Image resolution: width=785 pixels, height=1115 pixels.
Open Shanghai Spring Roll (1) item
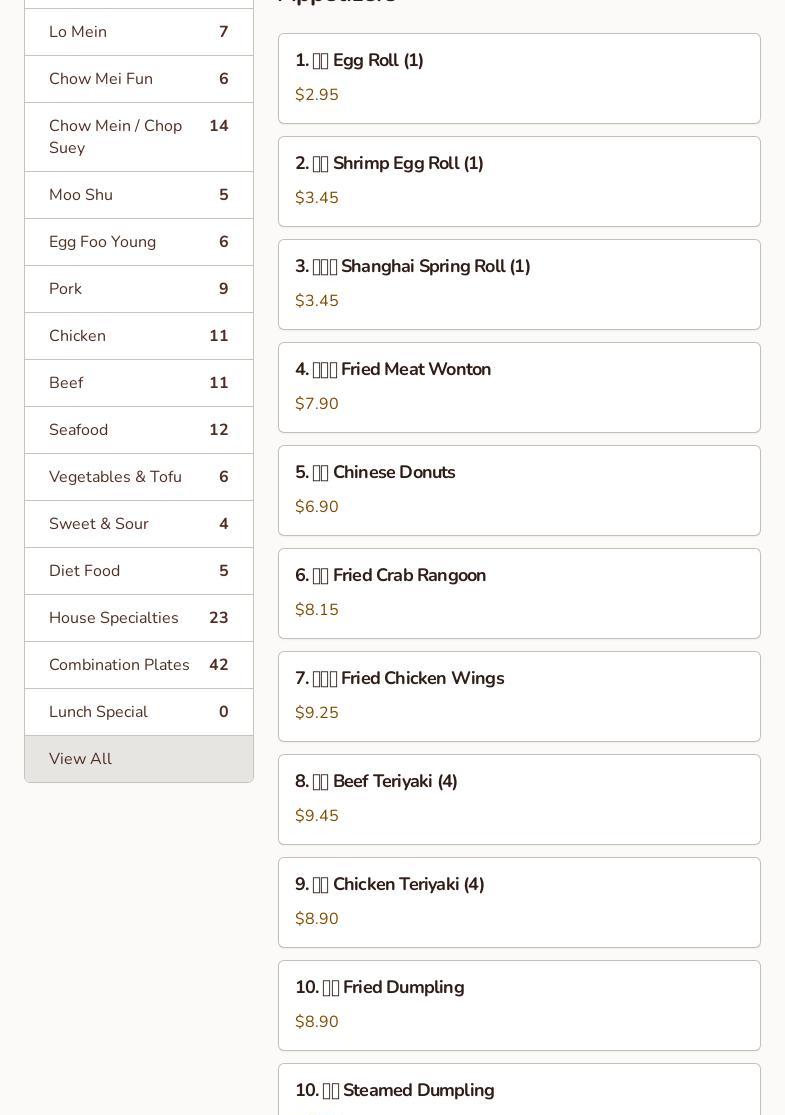click(519, 284)
